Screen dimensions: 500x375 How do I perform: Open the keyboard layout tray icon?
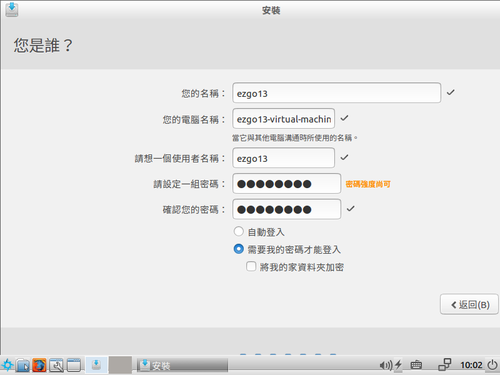coord(416,365)
